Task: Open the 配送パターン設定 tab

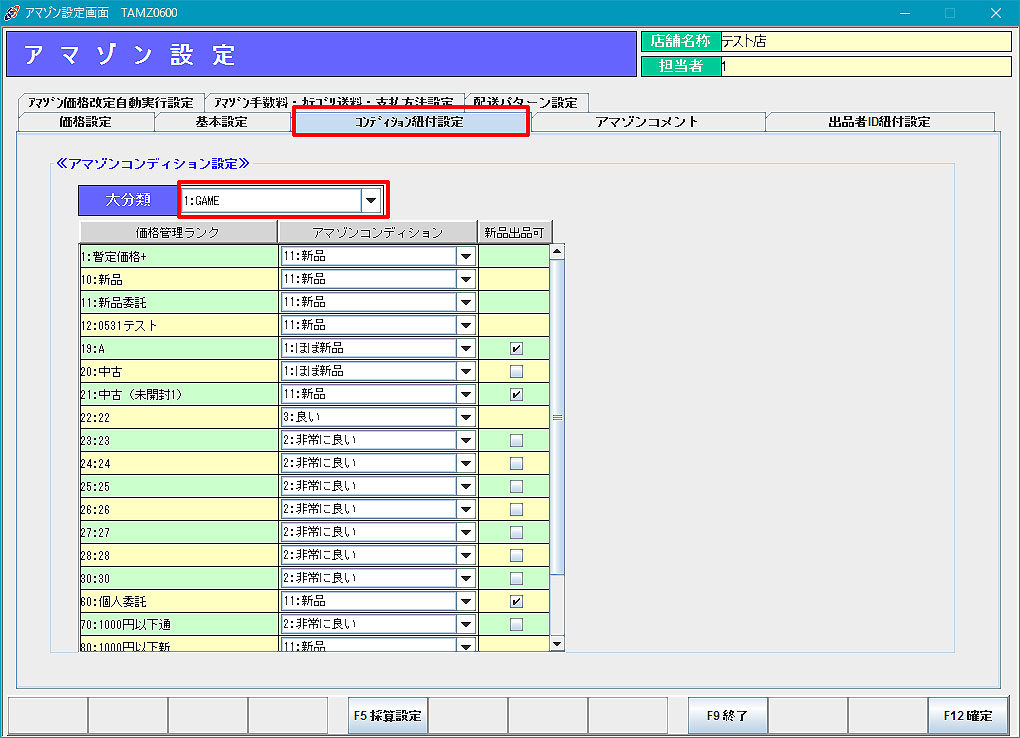Action: [x=526, y=102]
